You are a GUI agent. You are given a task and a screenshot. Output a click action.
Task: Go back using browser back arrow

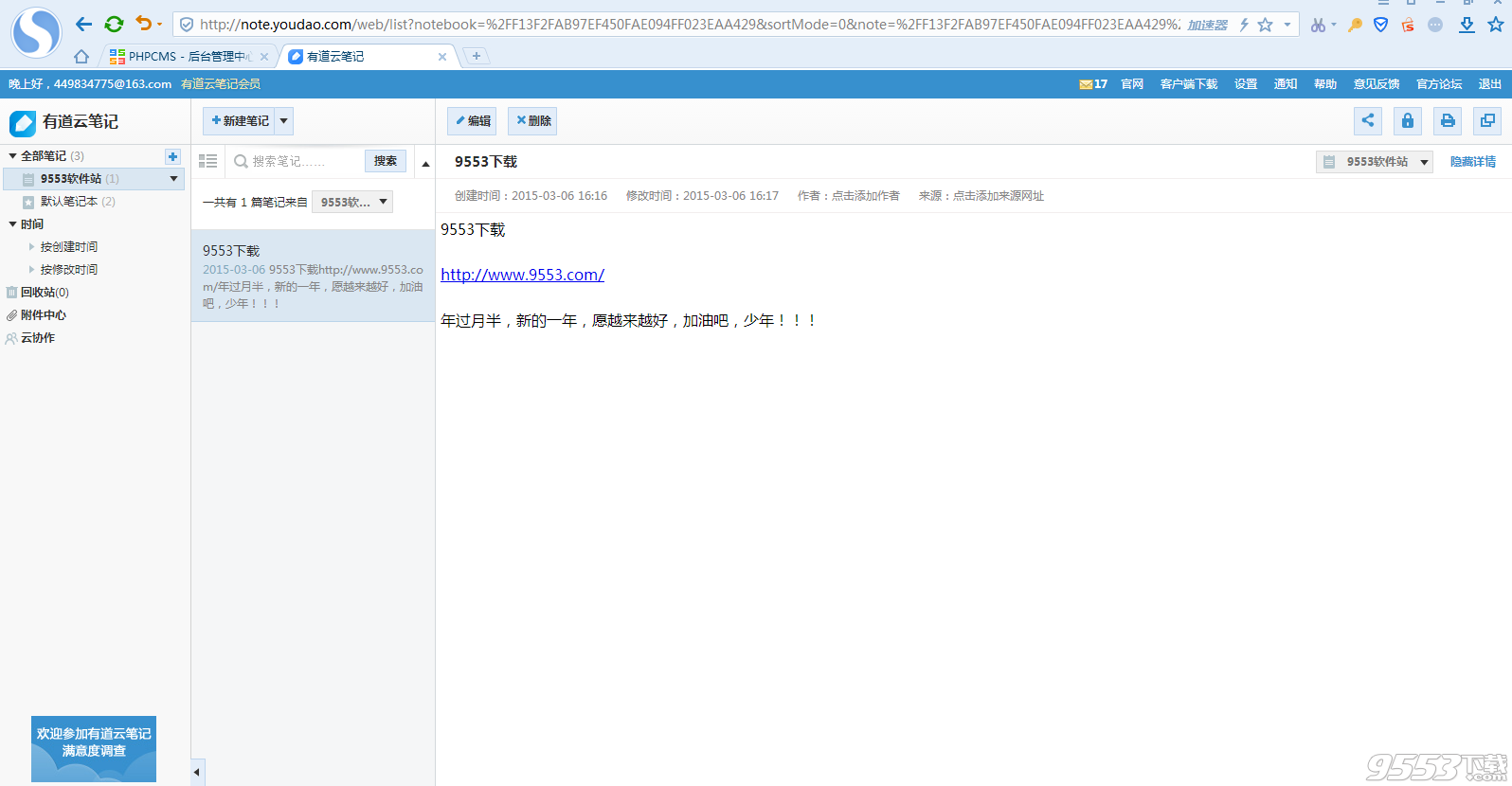pos(84,25)
